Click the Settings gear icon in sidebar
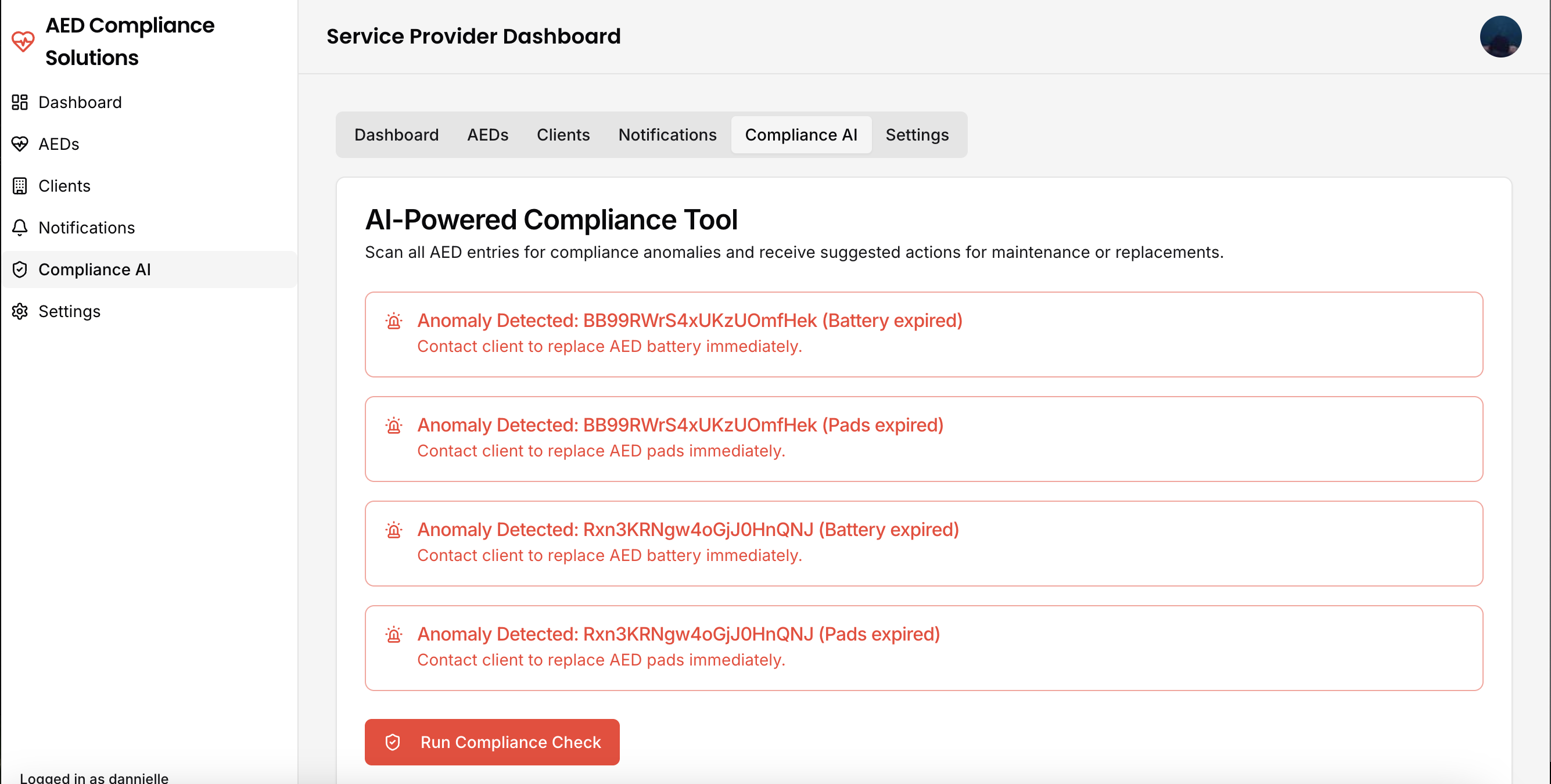Screen dimensions: 1551x784 (20, 311)
